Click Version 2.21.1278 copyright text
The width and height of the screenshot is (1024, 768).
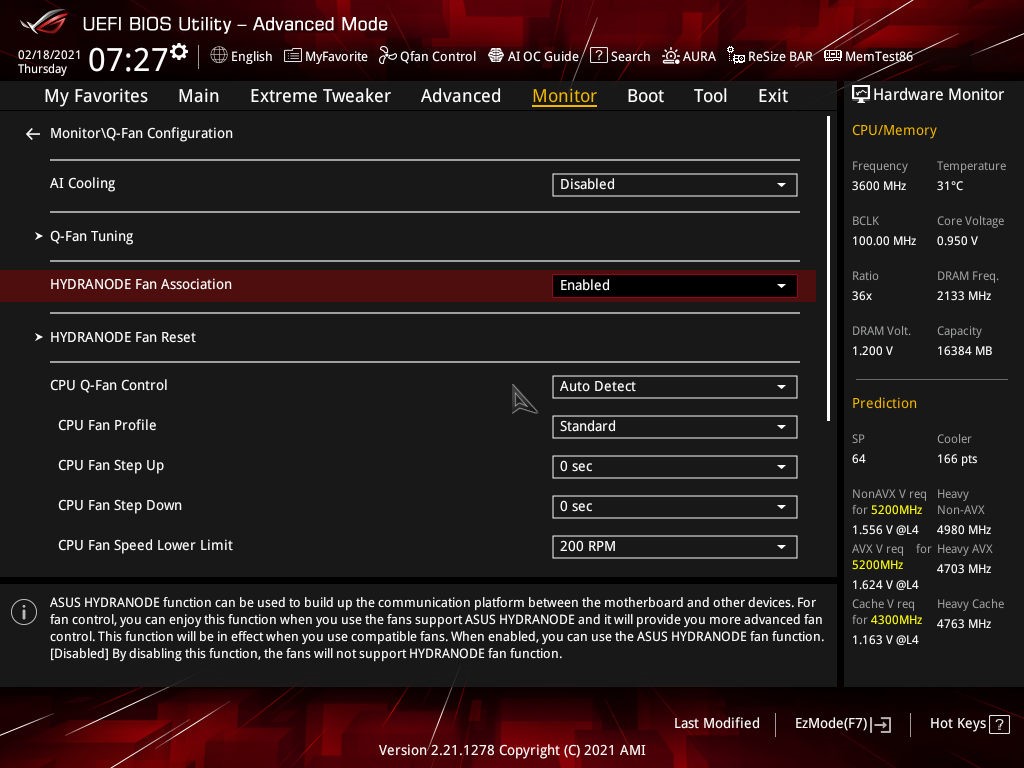click(x=512, y=750)
